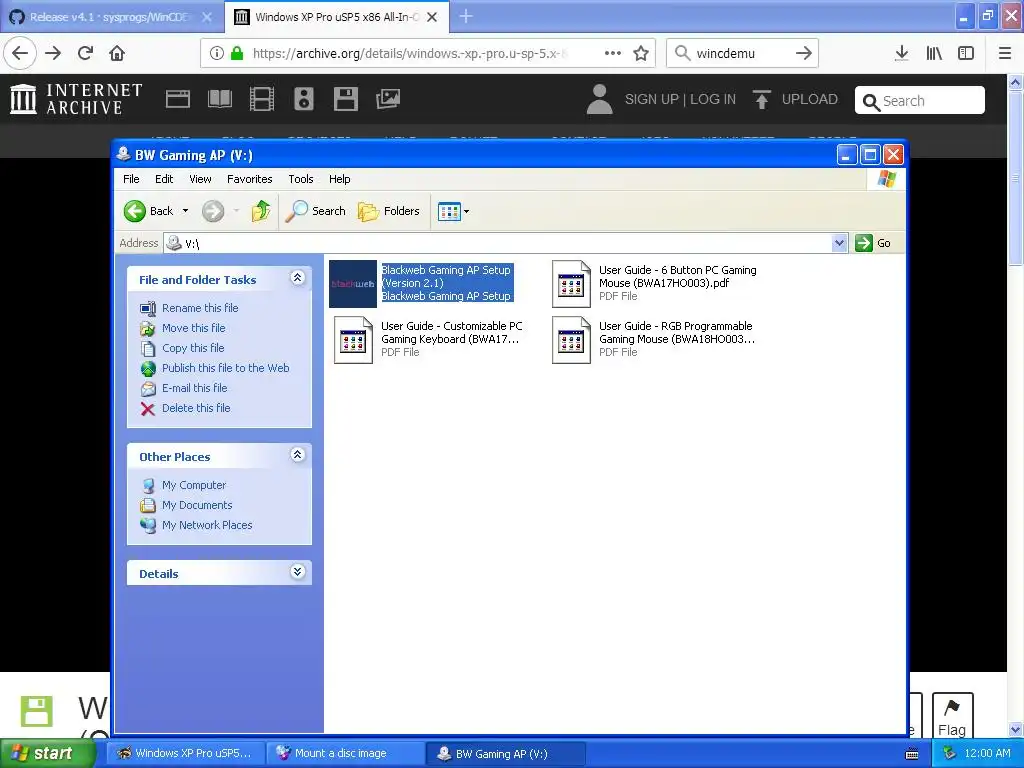Click the Up folder icon in the Explorer toolbar

coord(261,211)
